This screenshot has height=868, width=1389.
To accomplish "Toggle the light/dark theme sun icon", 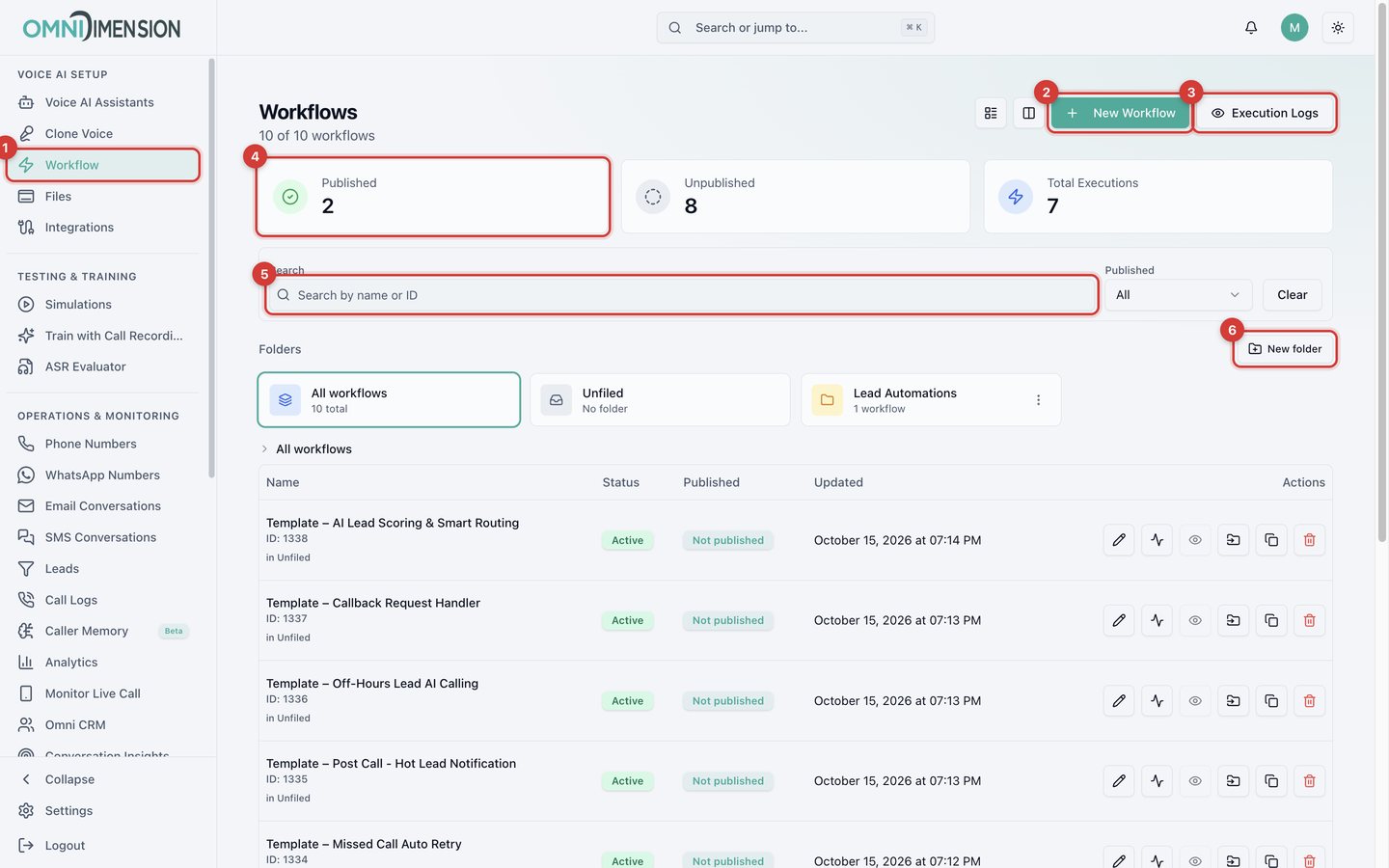I will 1338,28.
